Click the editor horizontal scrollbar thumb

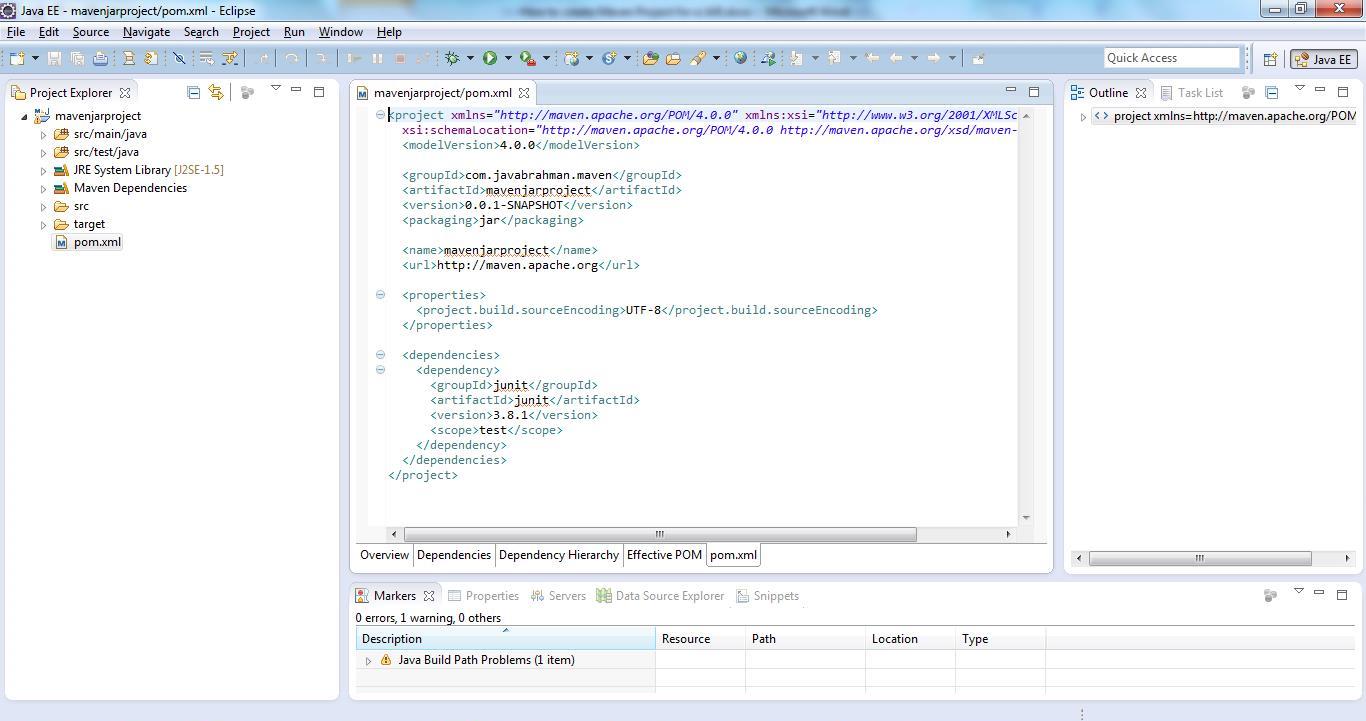pyautogui.click(x=659, y=534)
